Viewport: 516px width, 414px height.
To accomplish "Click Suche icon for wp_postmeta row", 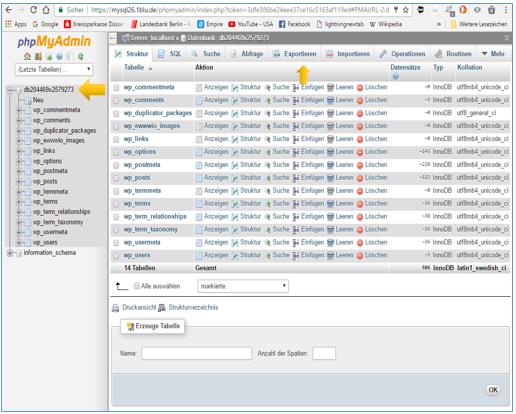I will tap(267, 165).
